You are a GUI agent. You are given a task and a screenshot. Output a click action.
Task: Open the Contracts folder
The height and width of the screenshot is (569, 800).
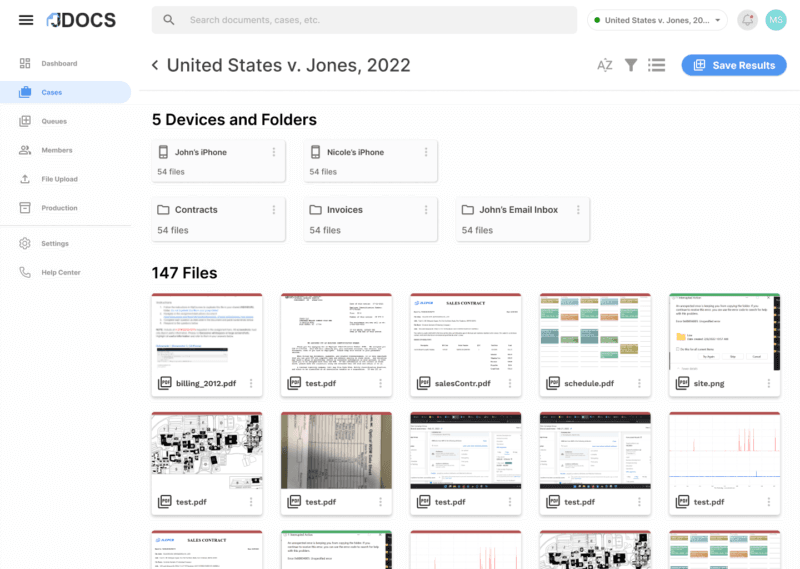click(x=218, y=219)
